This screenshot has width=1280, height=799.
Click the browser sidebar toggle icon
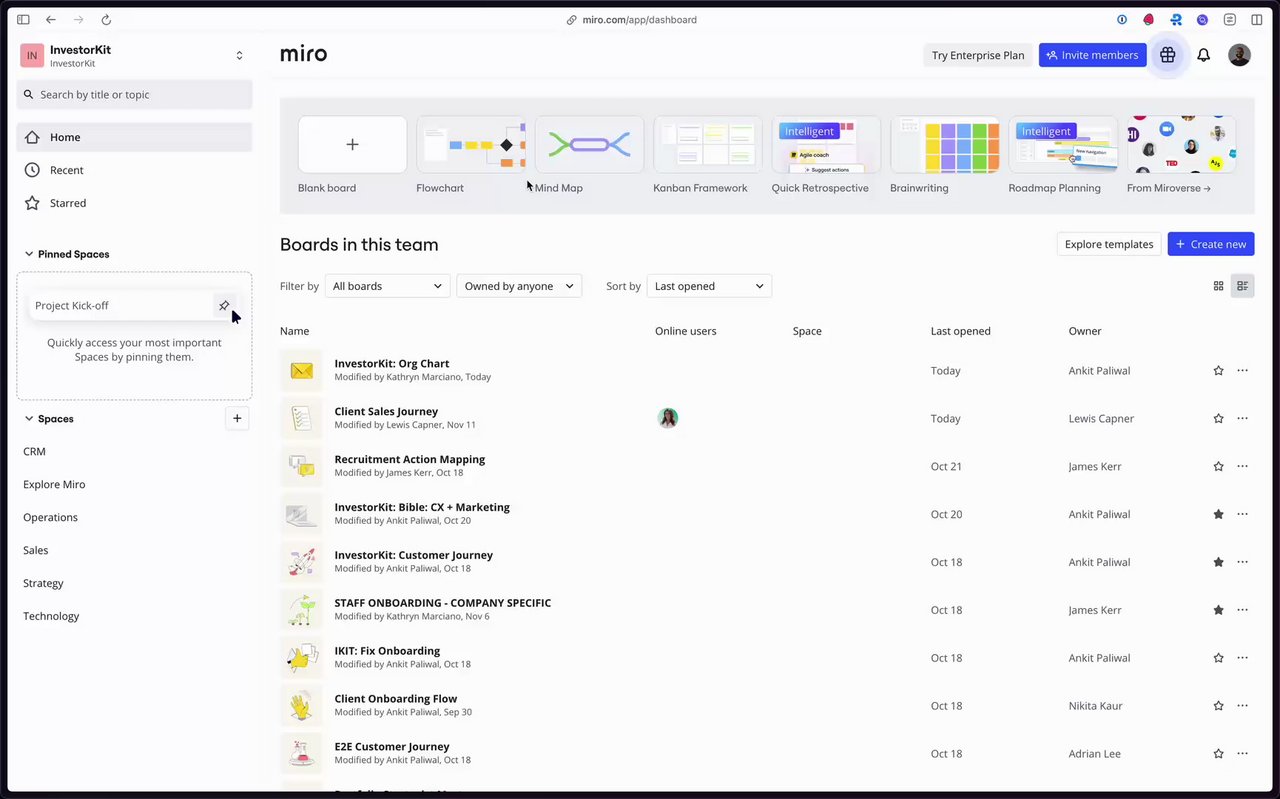[23, 19]
